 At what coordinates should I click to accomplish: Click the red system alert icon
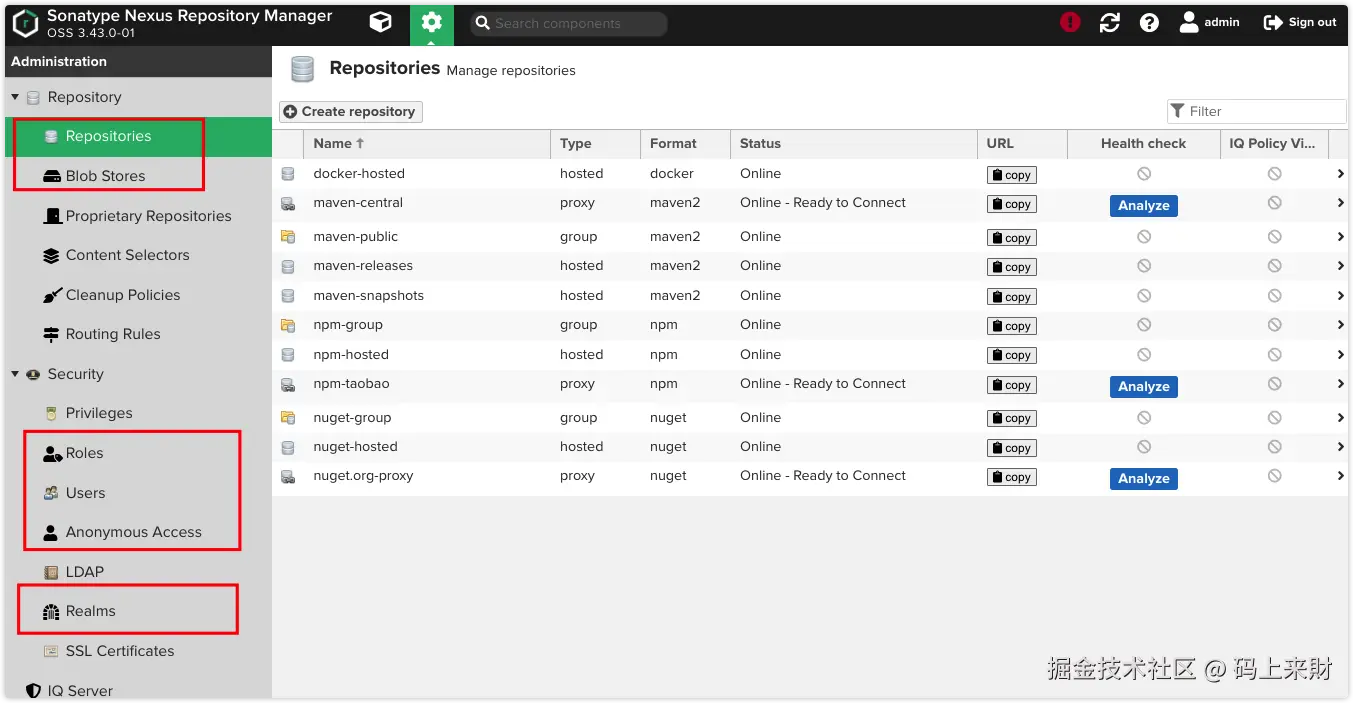click(1070, 22)
